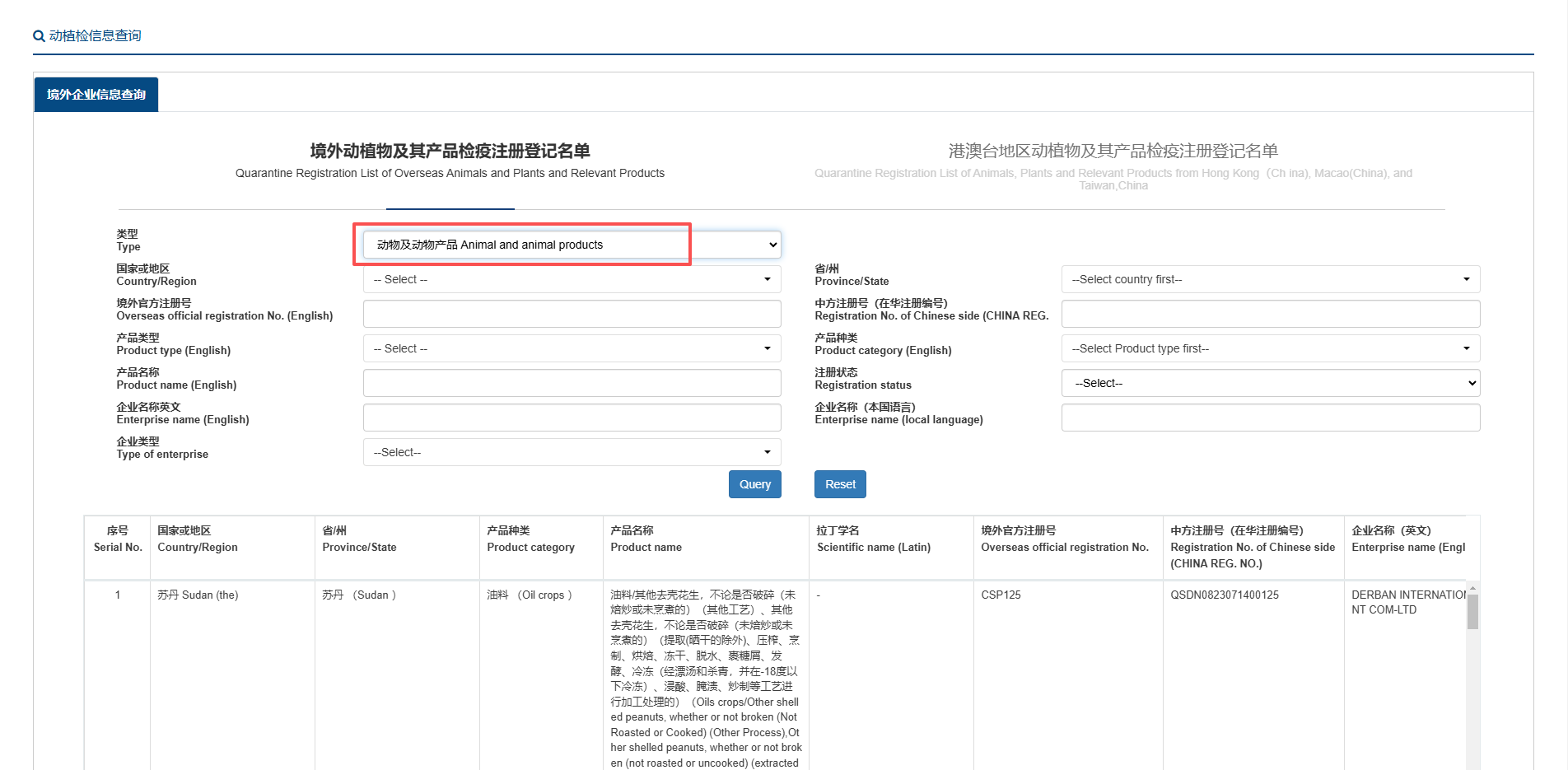Viewport: 1568px width, 770px height.
Task: Open the 境外企业信息查询 tab
Action: coord(96,95)
